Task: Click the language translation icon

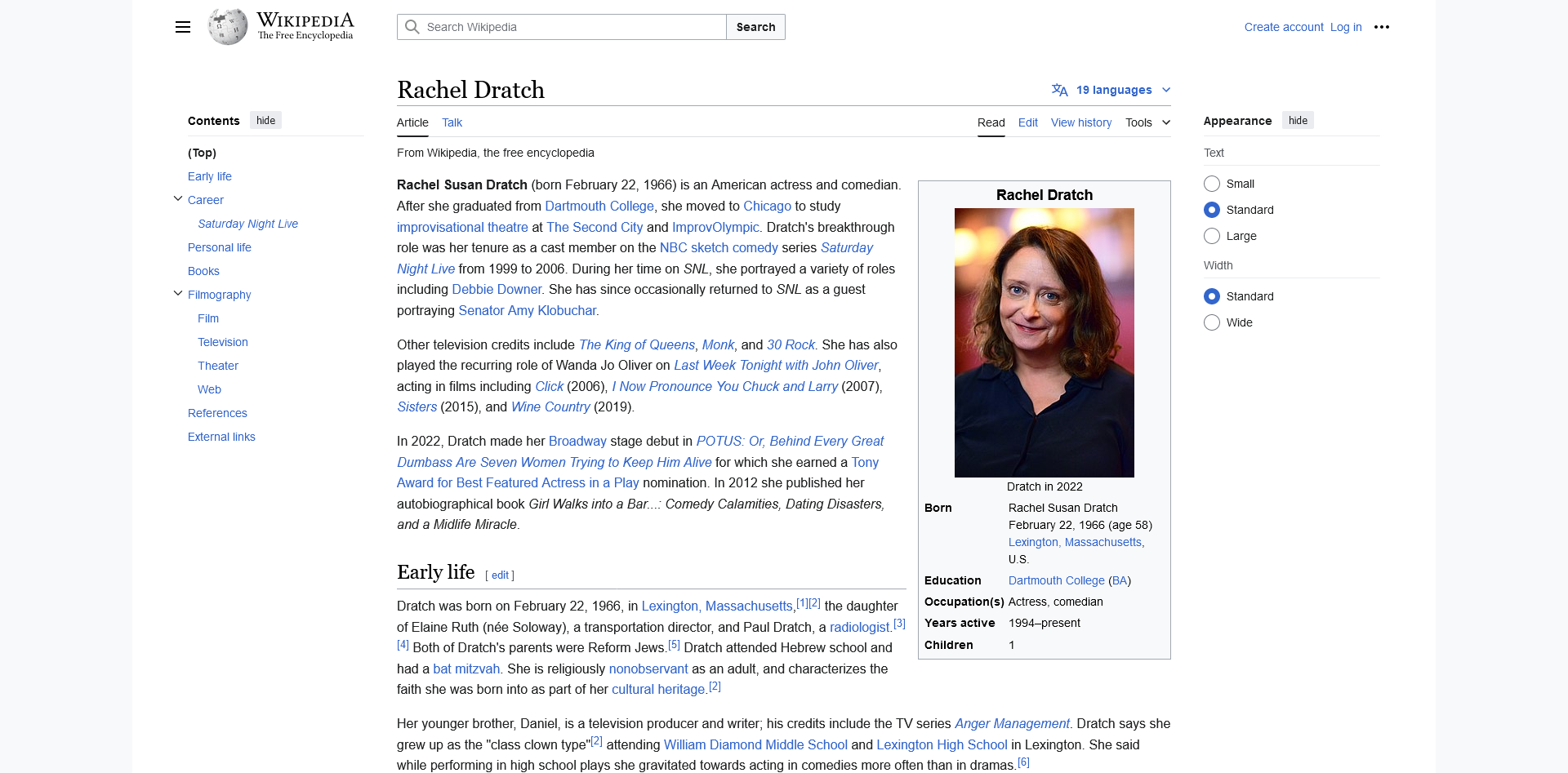Action: (x=1059, y=90)
